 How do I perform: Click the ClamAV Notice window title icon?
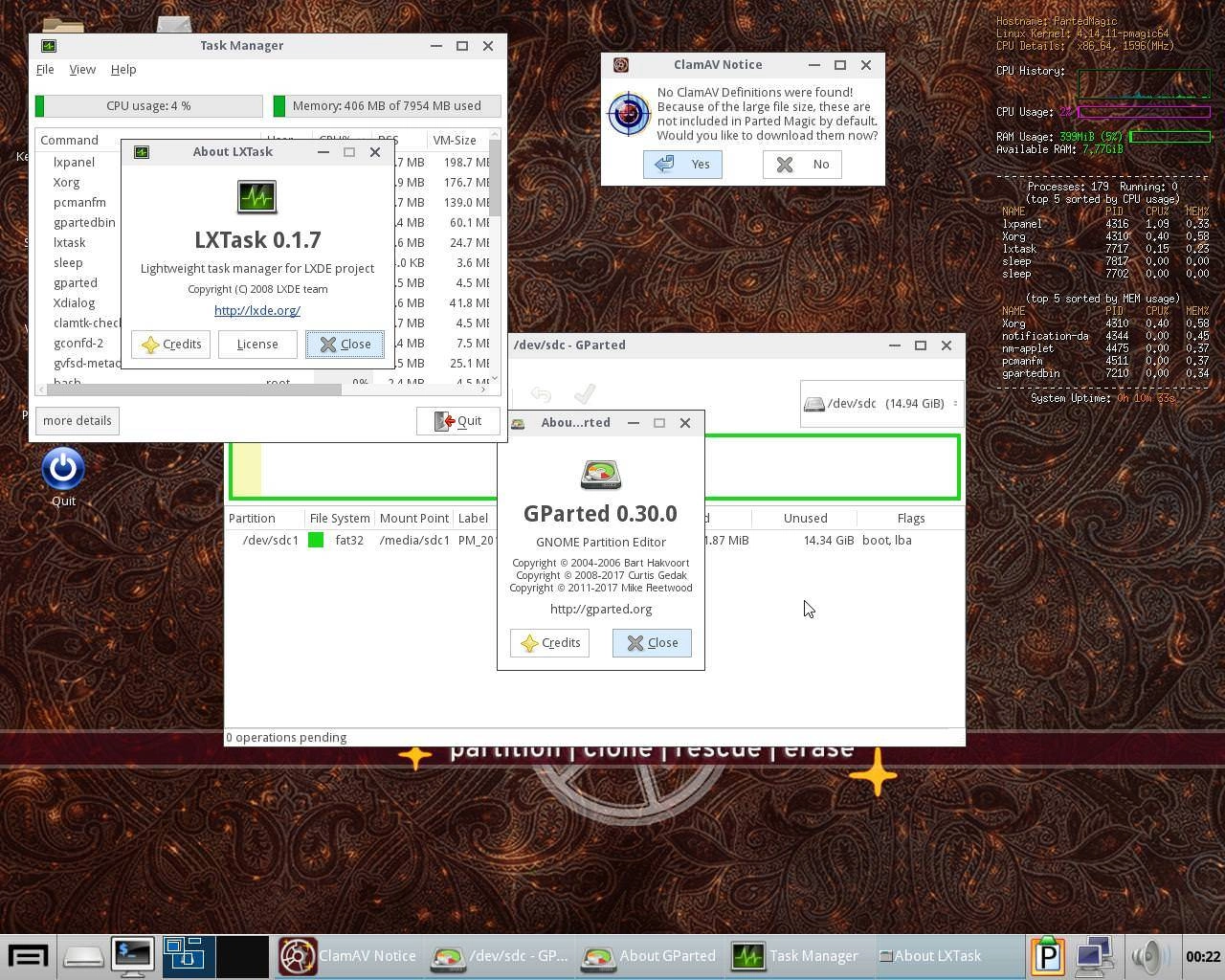tap(621, 65)
